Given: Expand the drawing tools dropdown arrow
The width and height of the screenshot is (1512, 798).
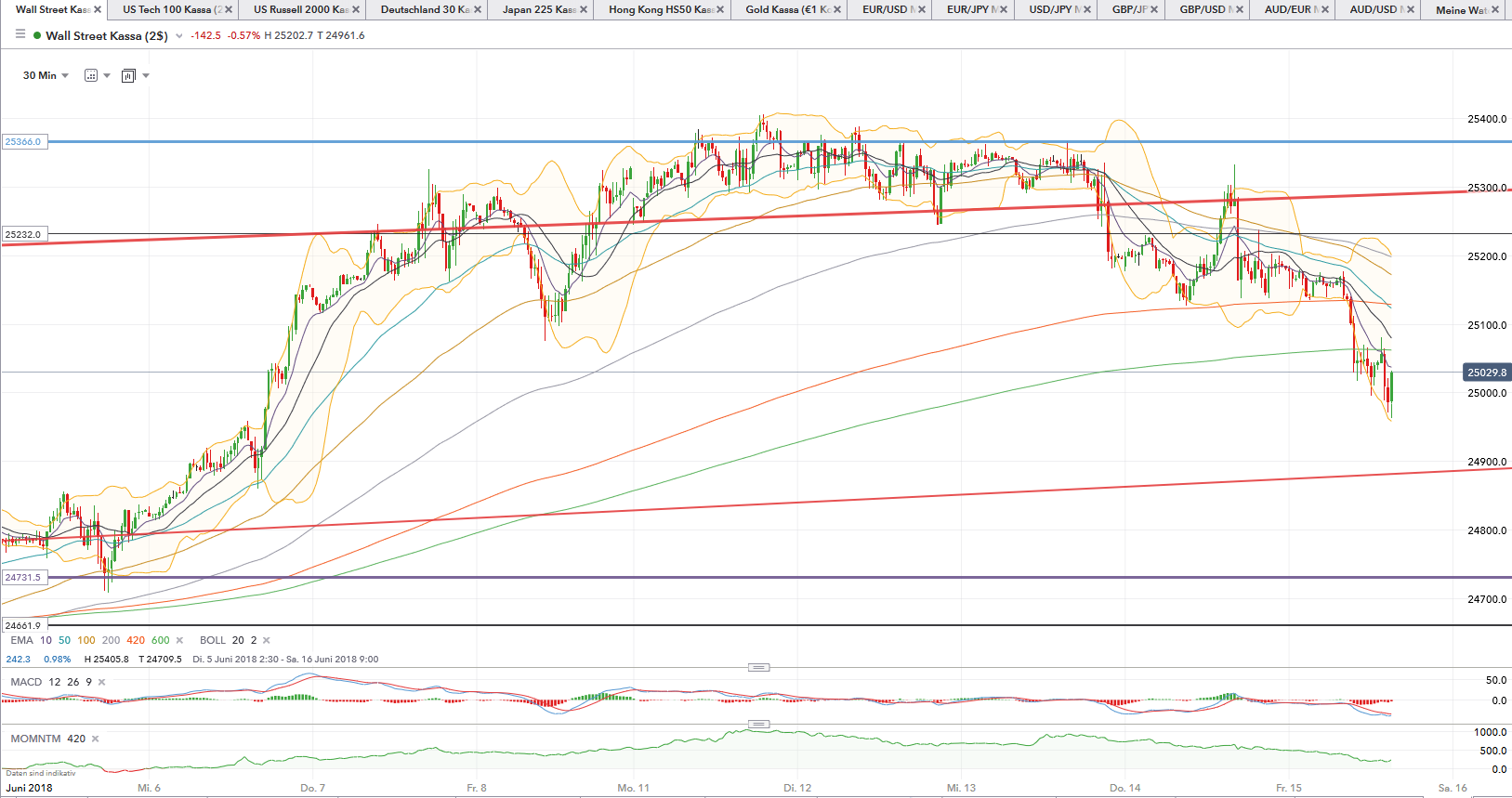Looking at the screenshot, I should [x=107, y=75].
